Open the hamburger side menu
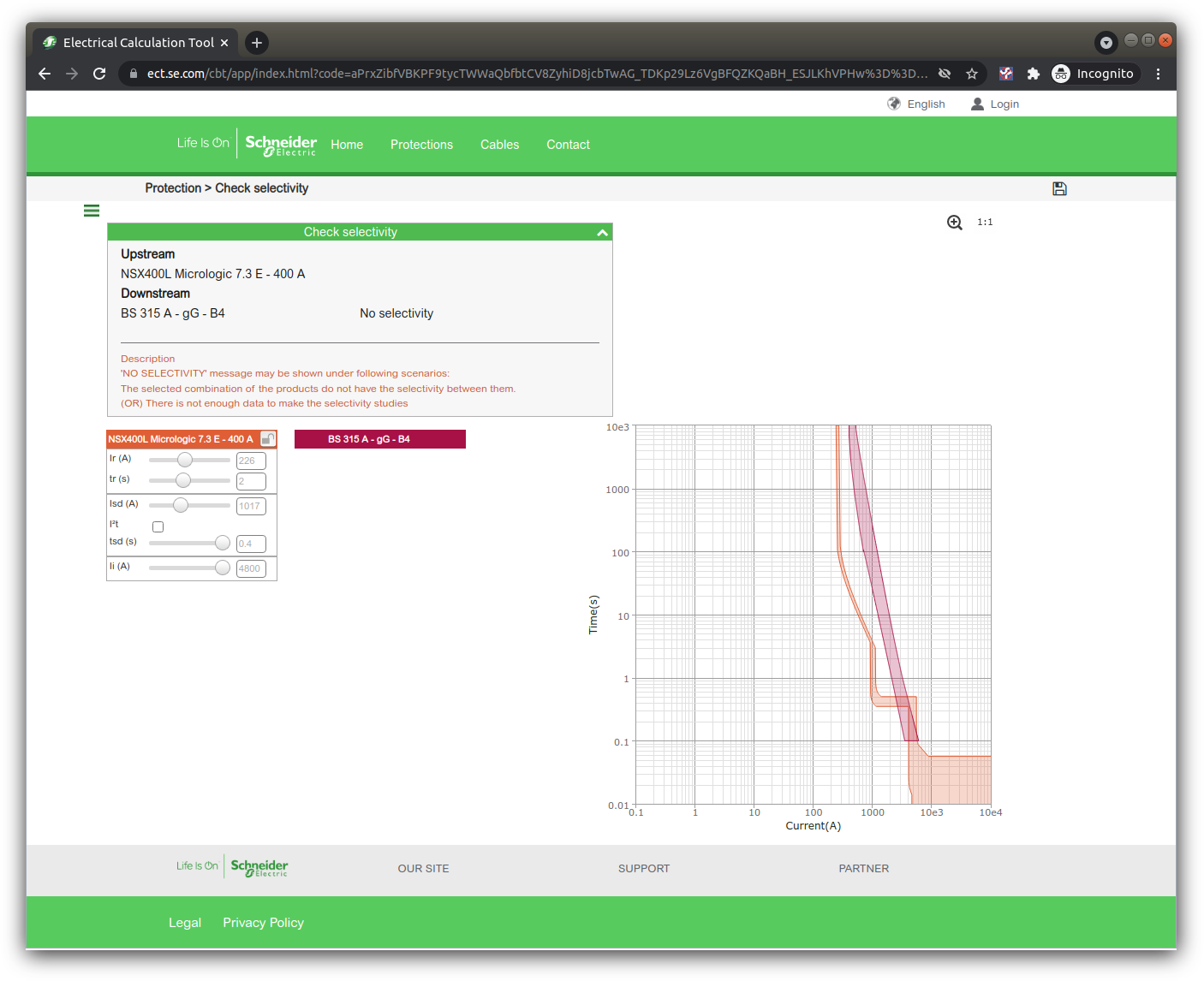1204x981 pixels. tap(92, 211)
